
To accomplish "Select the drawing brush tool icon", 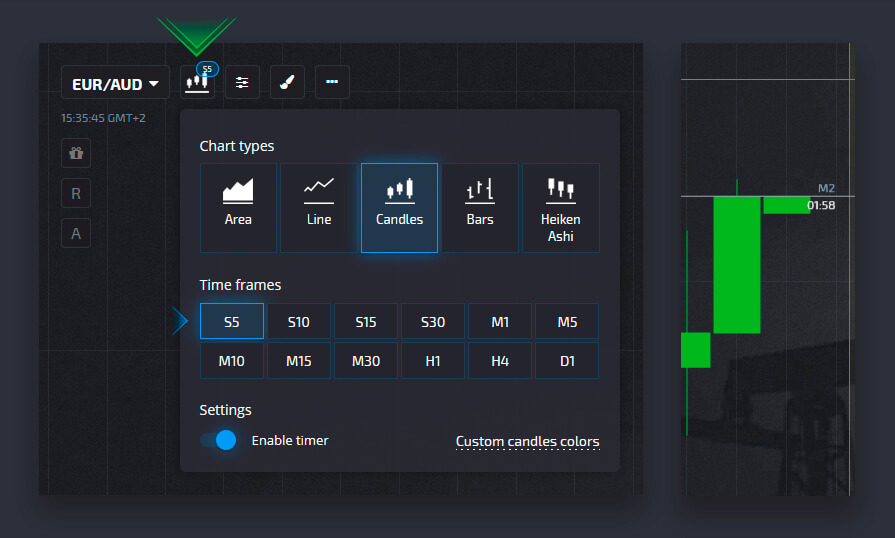I will click(287, 82).
